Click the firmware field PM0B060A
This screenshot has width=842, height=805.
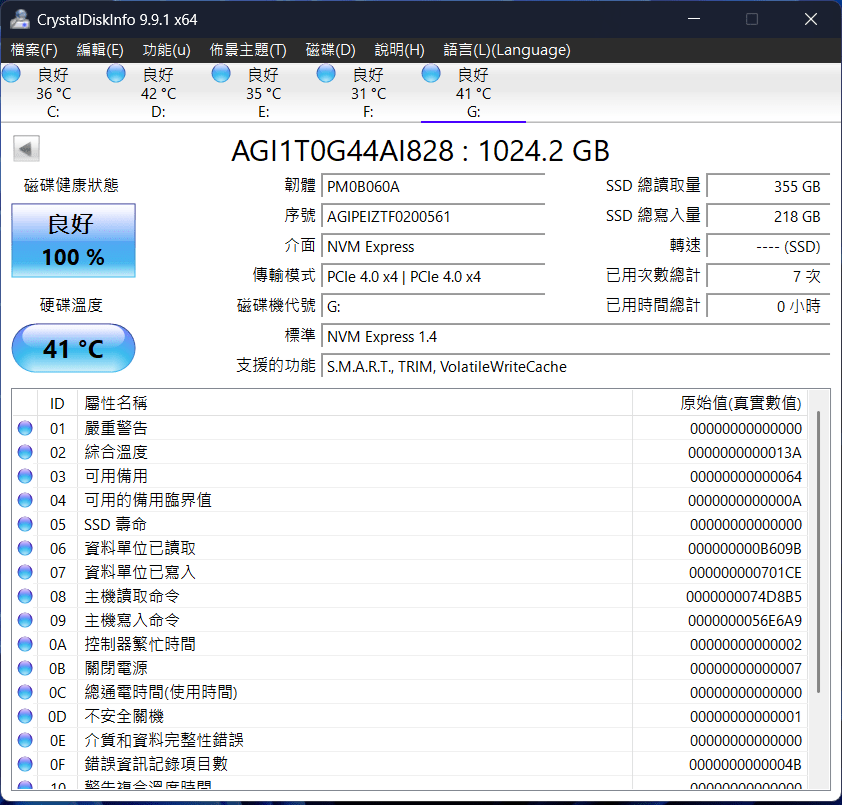433,187
